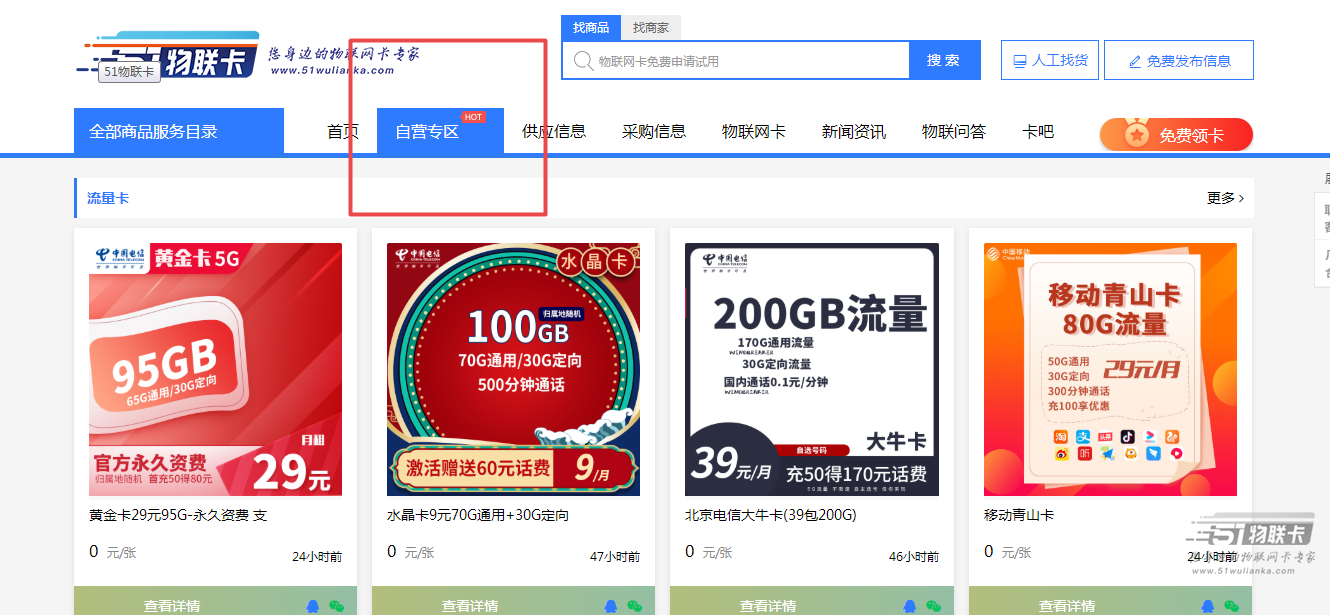Open 自营专区 nav item

click(440, 131)
